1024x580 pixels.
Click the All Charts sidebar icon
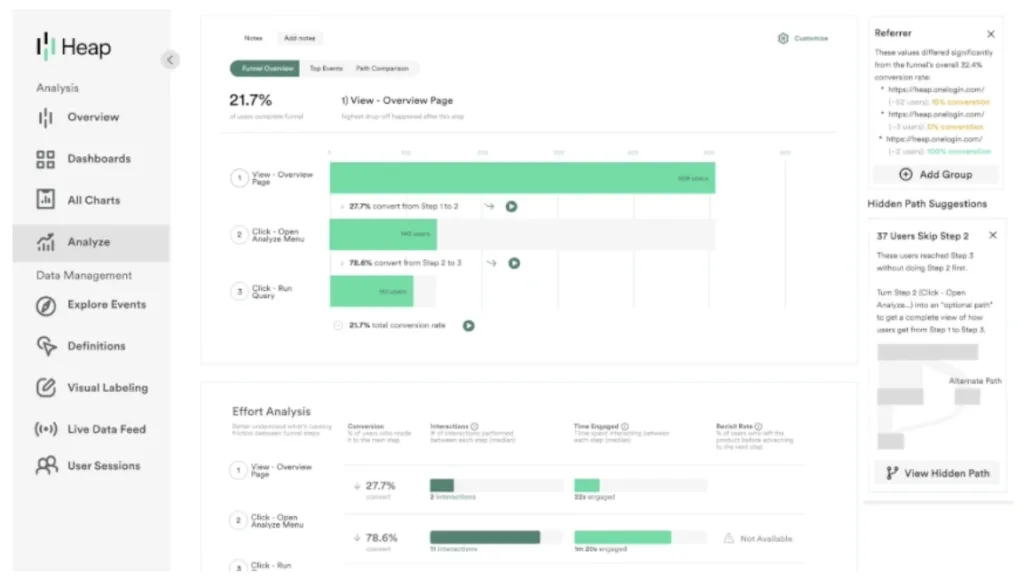pos(44,199)
